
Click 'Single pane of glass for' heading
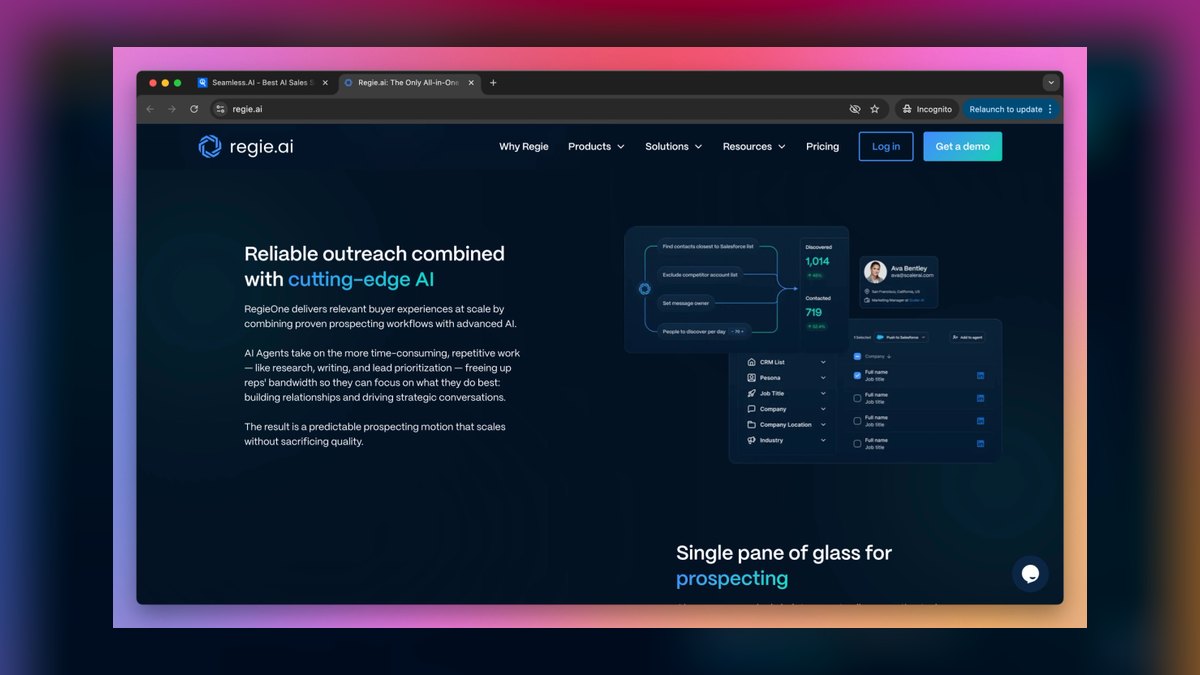pos(784,552)
